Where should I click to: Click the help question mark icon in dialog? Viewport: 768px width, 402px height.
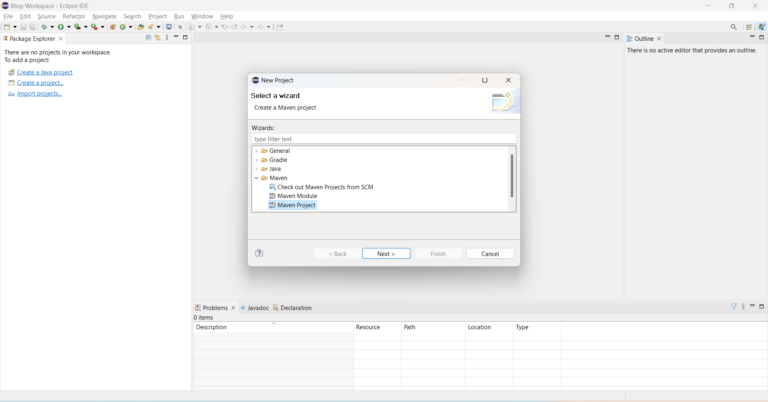tap(259, 254)
